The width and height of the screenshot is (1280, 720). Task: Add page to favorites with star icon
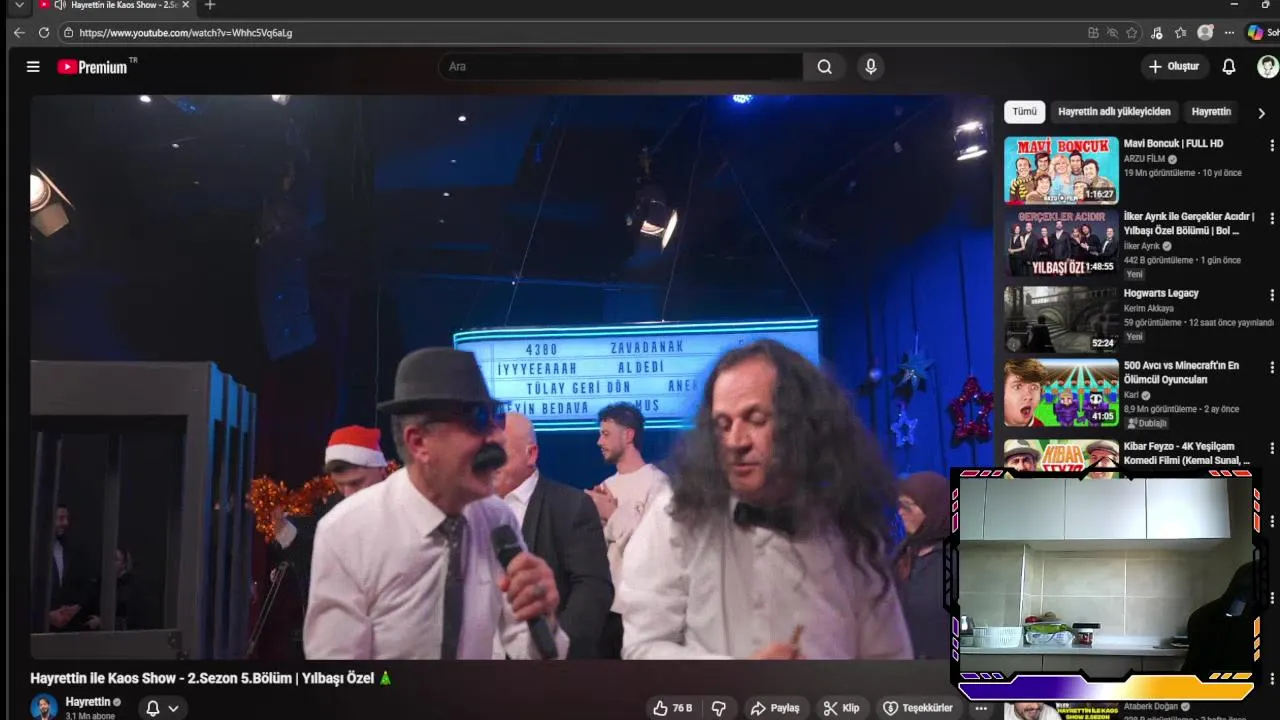click(x=1132, y=32)
